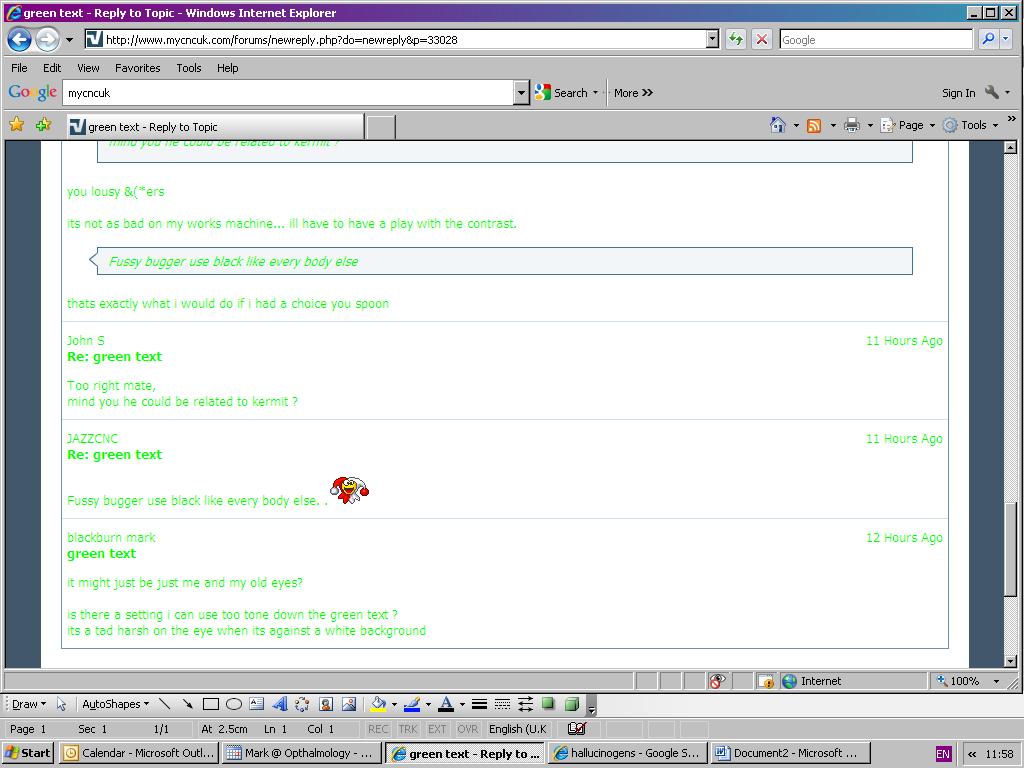Click the RSS feeds icon
Image resolution: width=1024 pixels, height=768 pixels.
tap(814, 125)
